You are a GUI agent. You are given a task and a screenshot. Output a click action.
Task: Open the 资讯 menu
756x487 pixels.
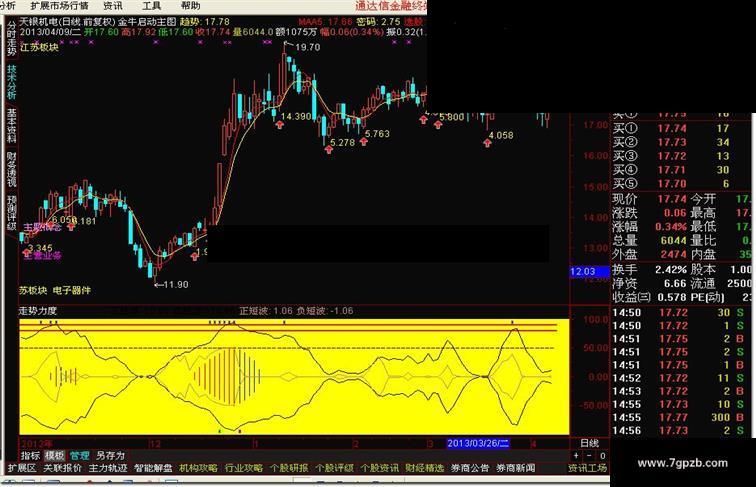113,6
